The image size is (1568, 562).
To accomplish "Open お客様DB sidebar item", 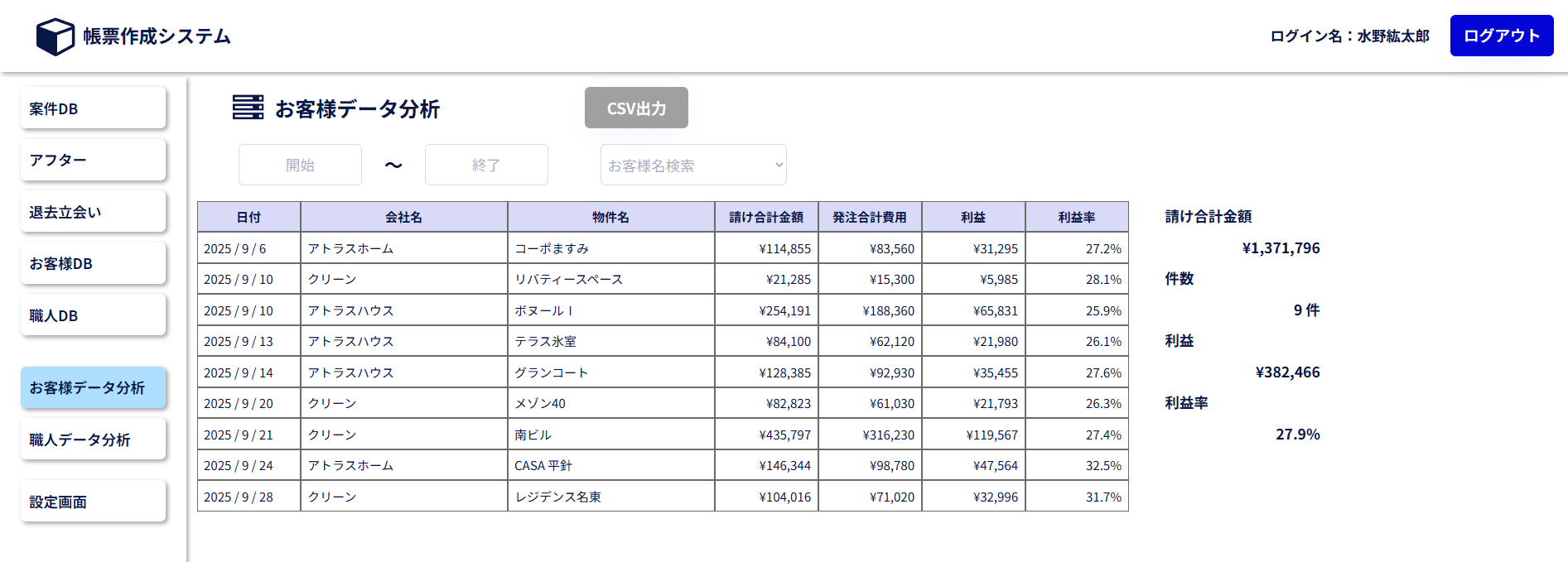I will (93, 263).
